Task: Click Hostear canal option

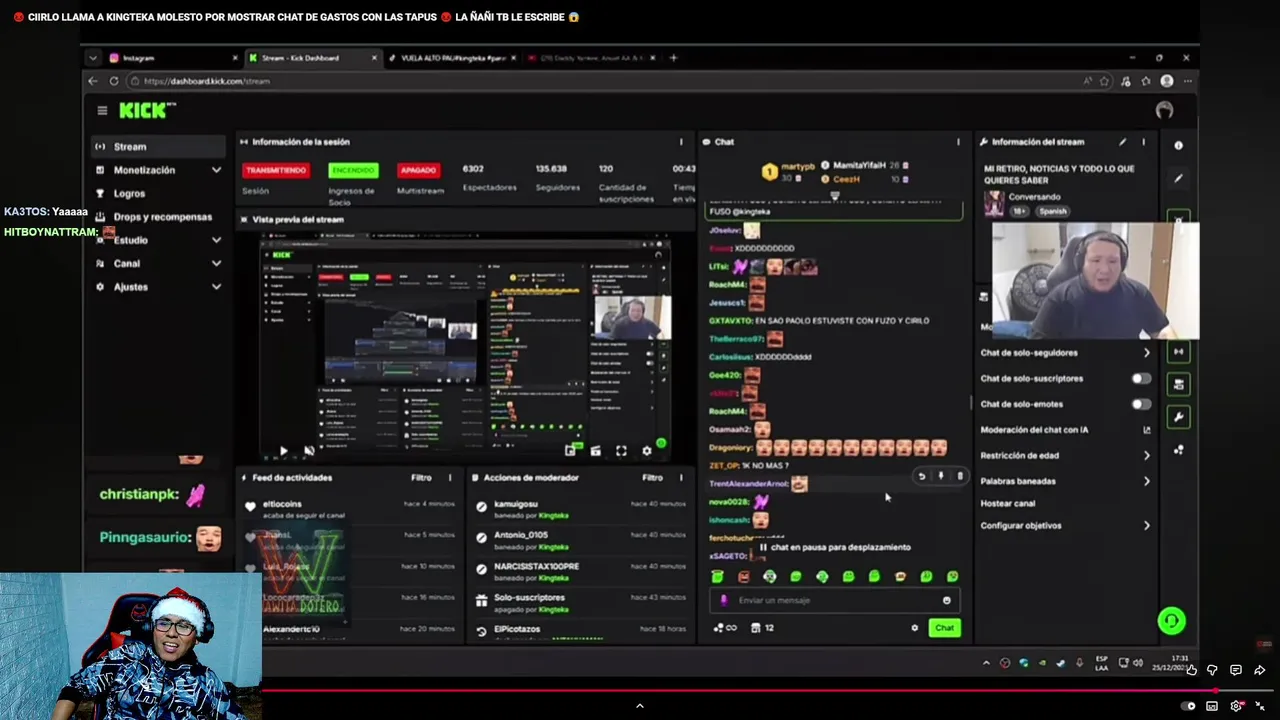Action: (1008, 504)
